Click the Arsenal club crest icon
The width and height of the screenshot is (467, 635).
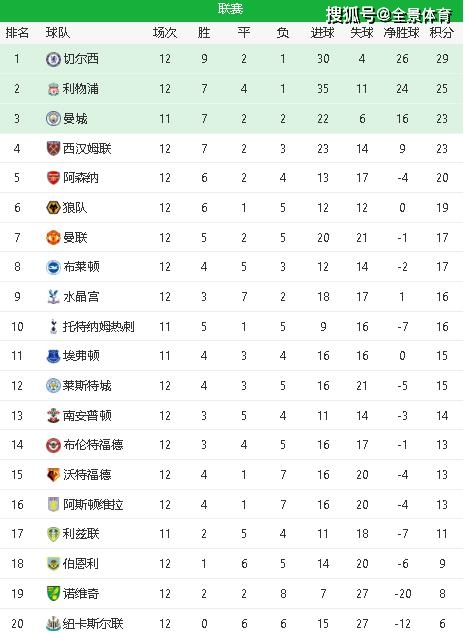tap(53, 178)
